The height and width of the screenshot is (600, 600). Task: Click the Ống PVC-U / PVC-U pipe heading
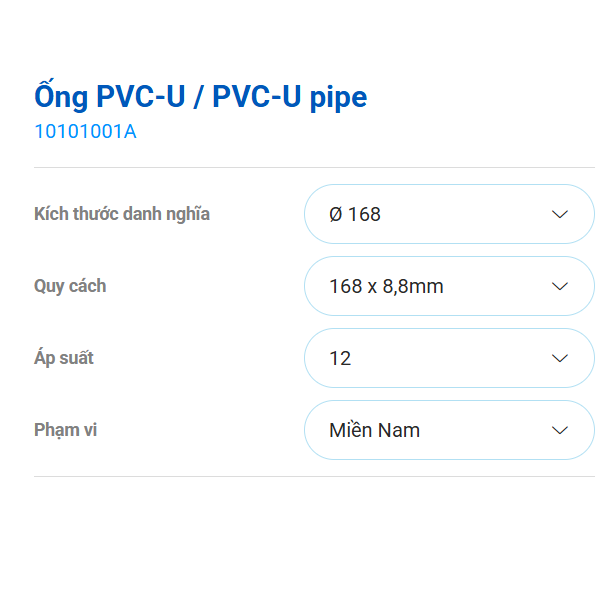201,96
